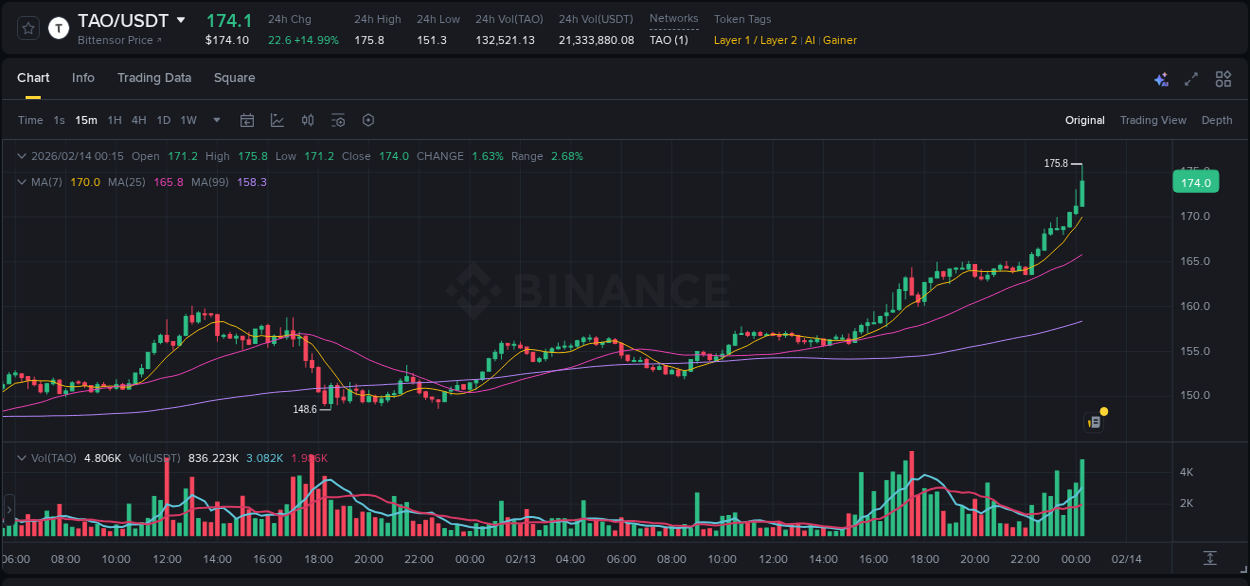Switch to the Depth view tab
The height and width of the screenshot is (586, 1250).
coord(1216,119)
